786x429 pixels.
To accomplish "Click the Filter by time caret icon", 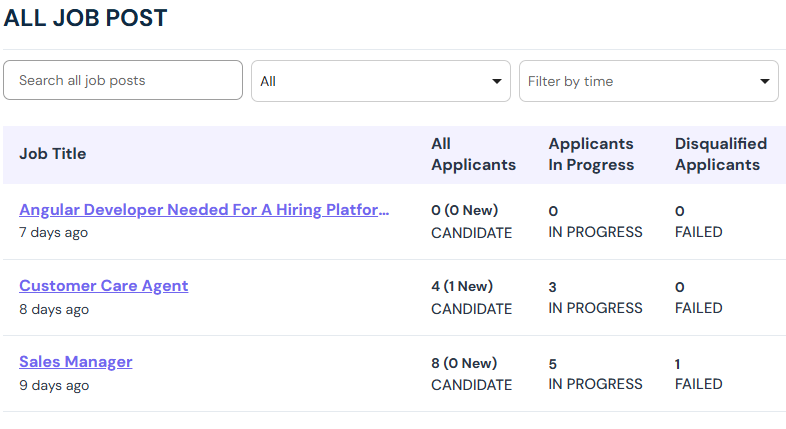I will 764,81.
